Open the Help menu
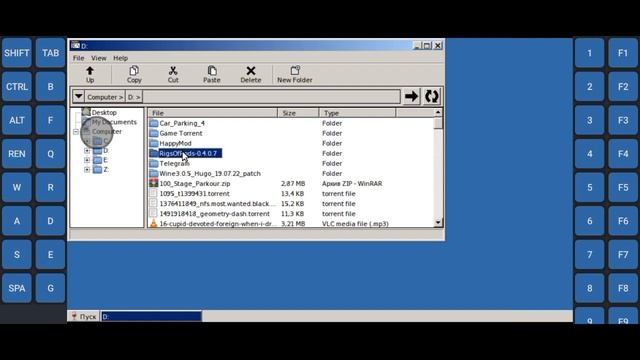640x360 pixels. click(120, 58)
